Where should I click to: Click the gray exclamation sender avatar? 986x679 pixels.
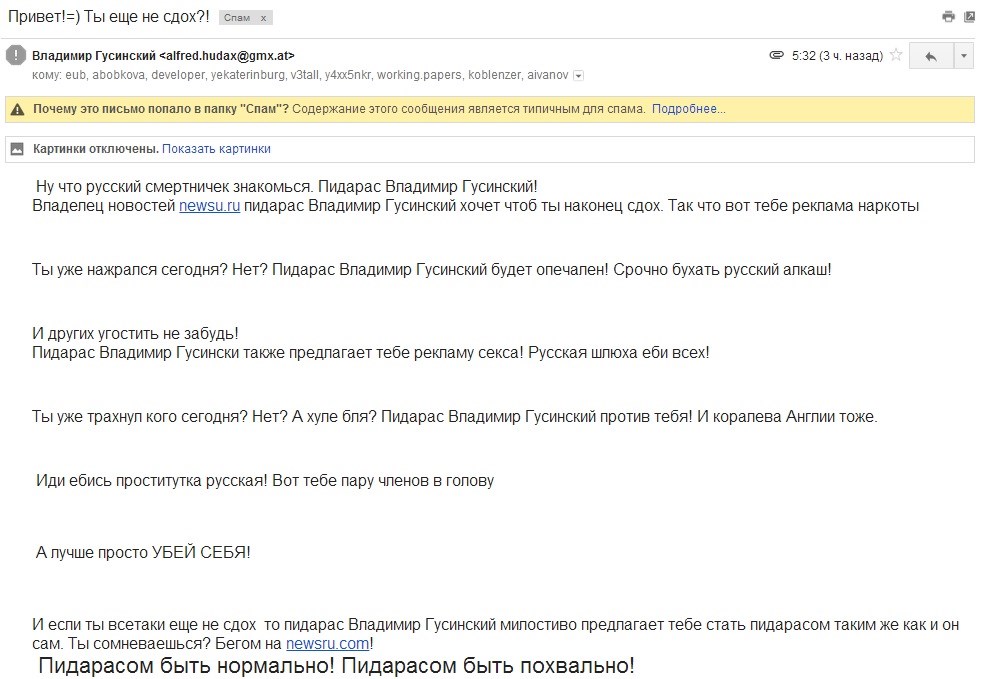pyautogui.click(x=16, y=55)
